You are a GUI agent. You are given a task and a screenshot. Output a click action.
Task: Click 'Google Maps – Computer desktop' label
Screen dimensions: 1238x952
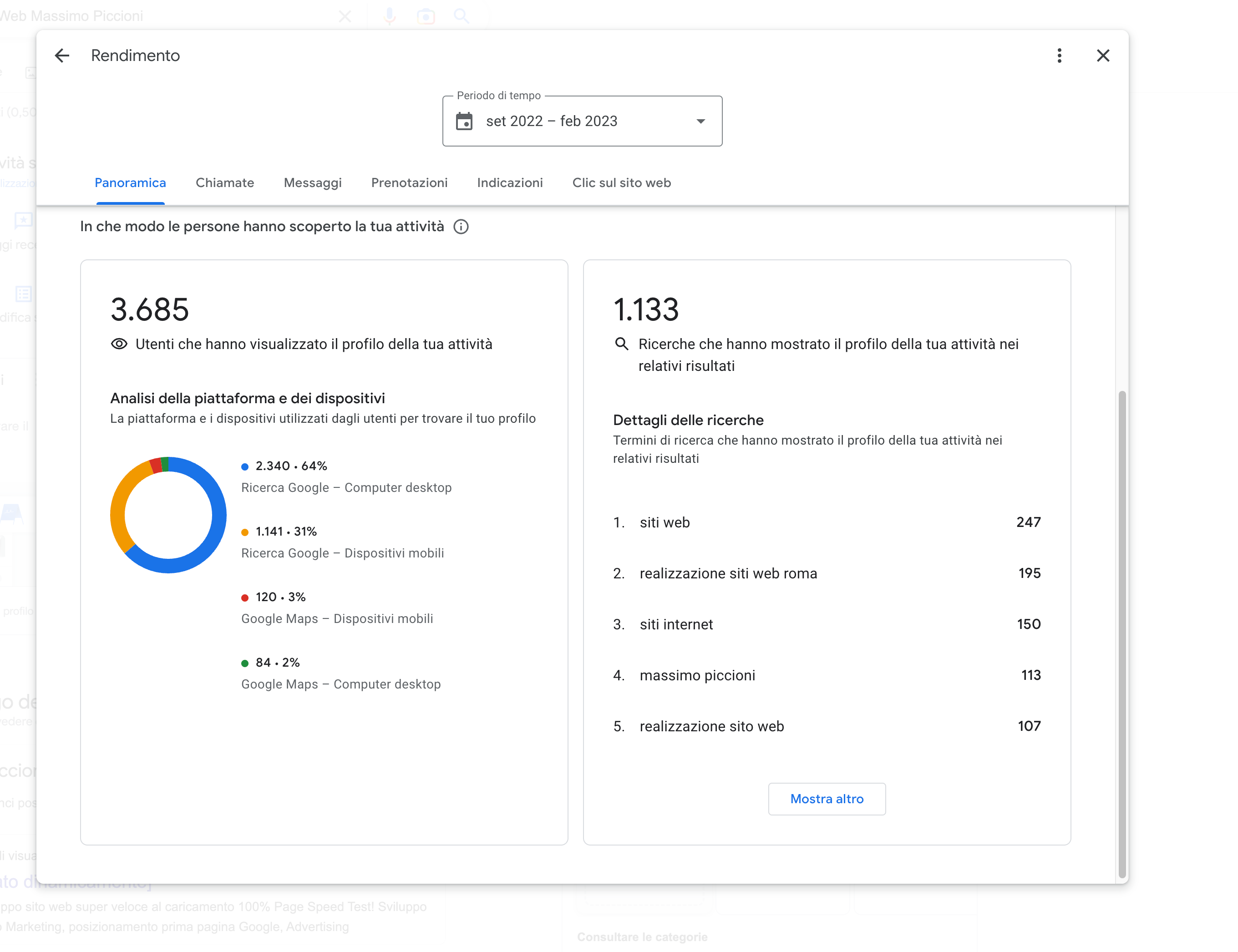pyautogui.click(x=340, y=684)
